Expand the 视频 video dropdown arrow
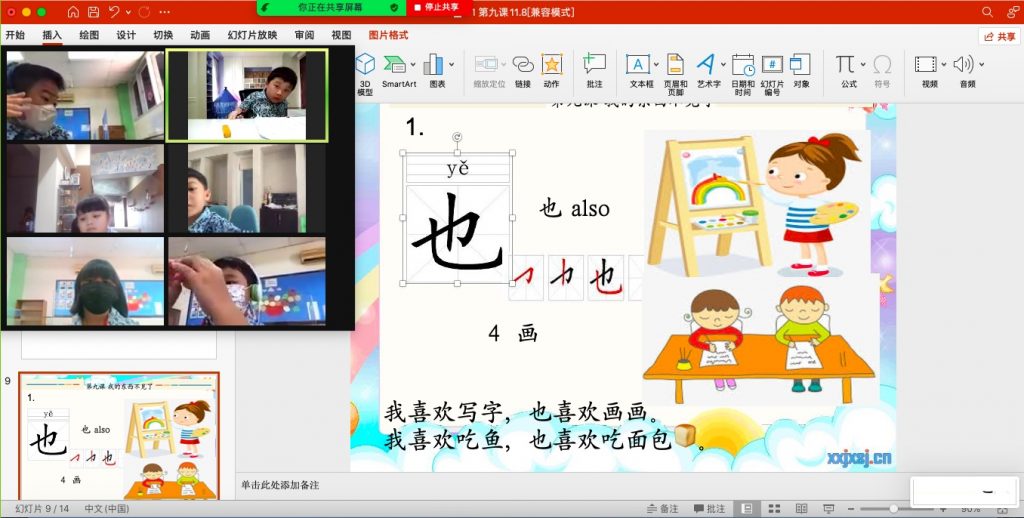1024x518 pixels. pyautogui.click(x=943, y=65)
